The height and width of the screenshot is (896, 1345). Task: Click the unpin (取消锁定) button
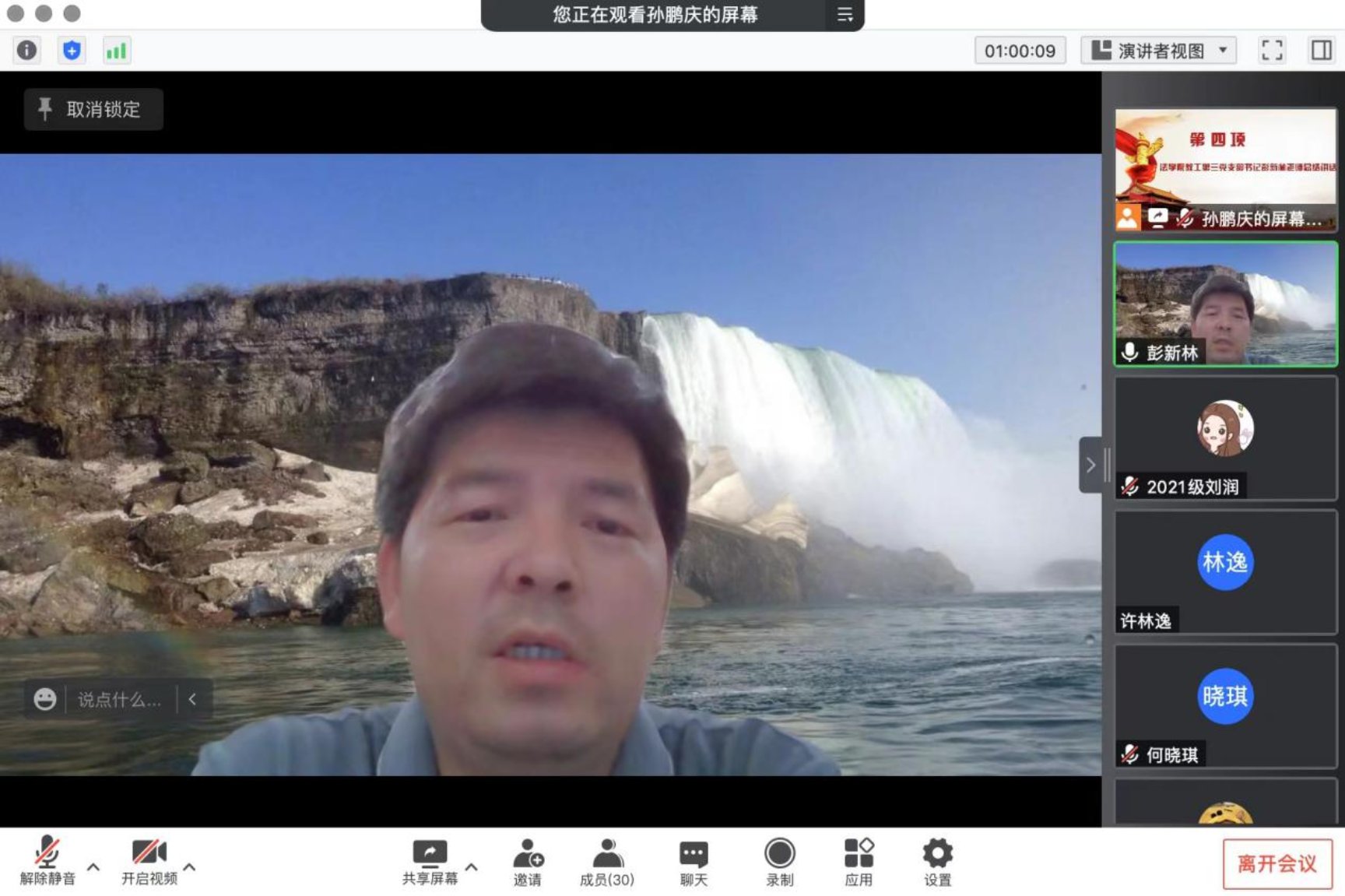click(x=93, y=109)
